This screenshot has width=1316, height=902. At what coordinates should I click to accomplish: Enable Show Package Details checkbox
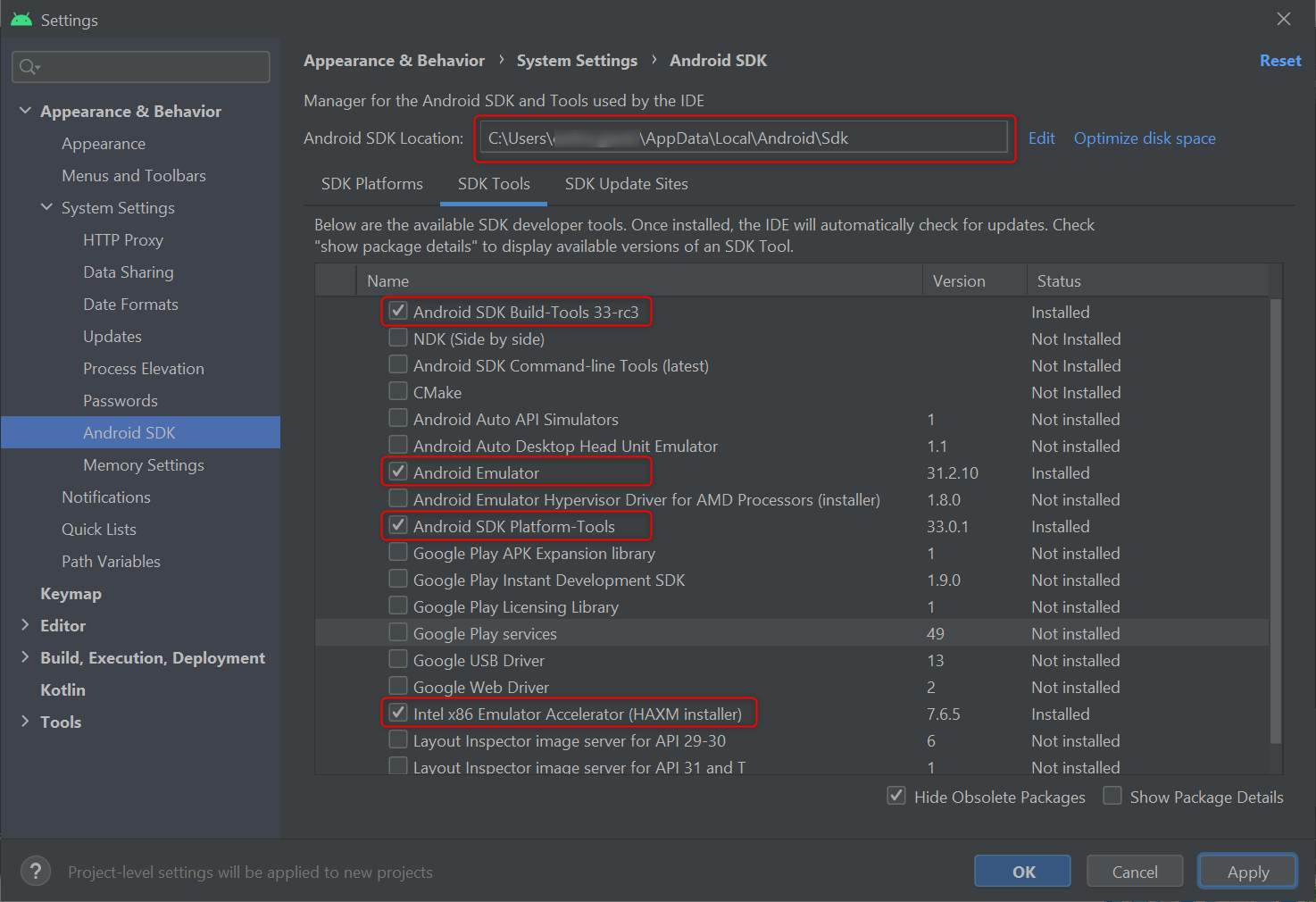click(1112, 796)
